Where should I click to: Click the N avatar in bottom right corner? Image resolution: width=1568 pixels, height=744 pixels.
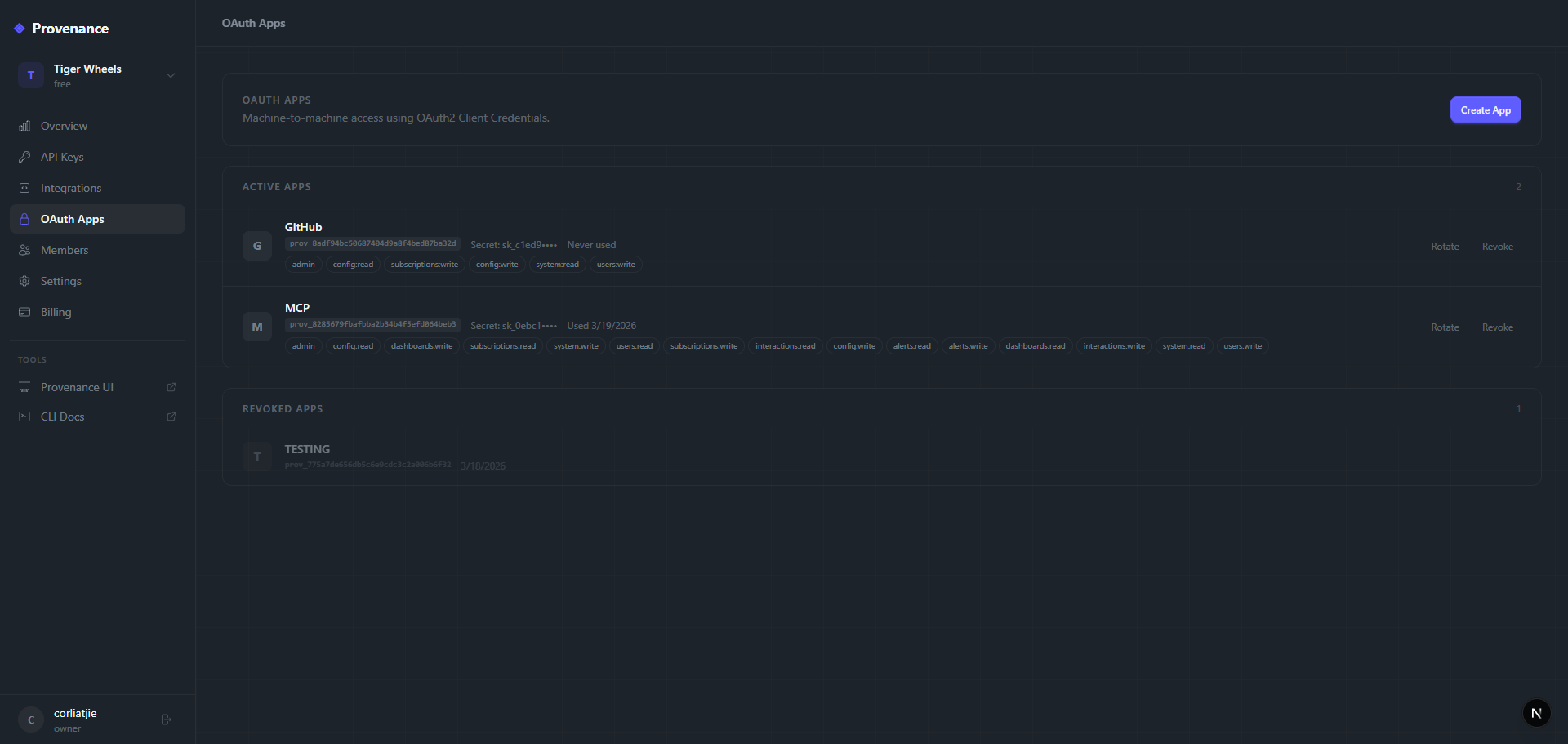(1537, 712)
